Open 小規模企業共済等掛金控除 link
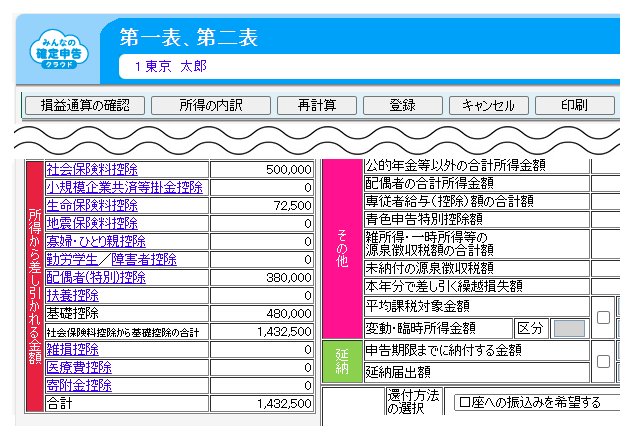The width and height of the screenshot is (638, 432). tap(125, 187)
